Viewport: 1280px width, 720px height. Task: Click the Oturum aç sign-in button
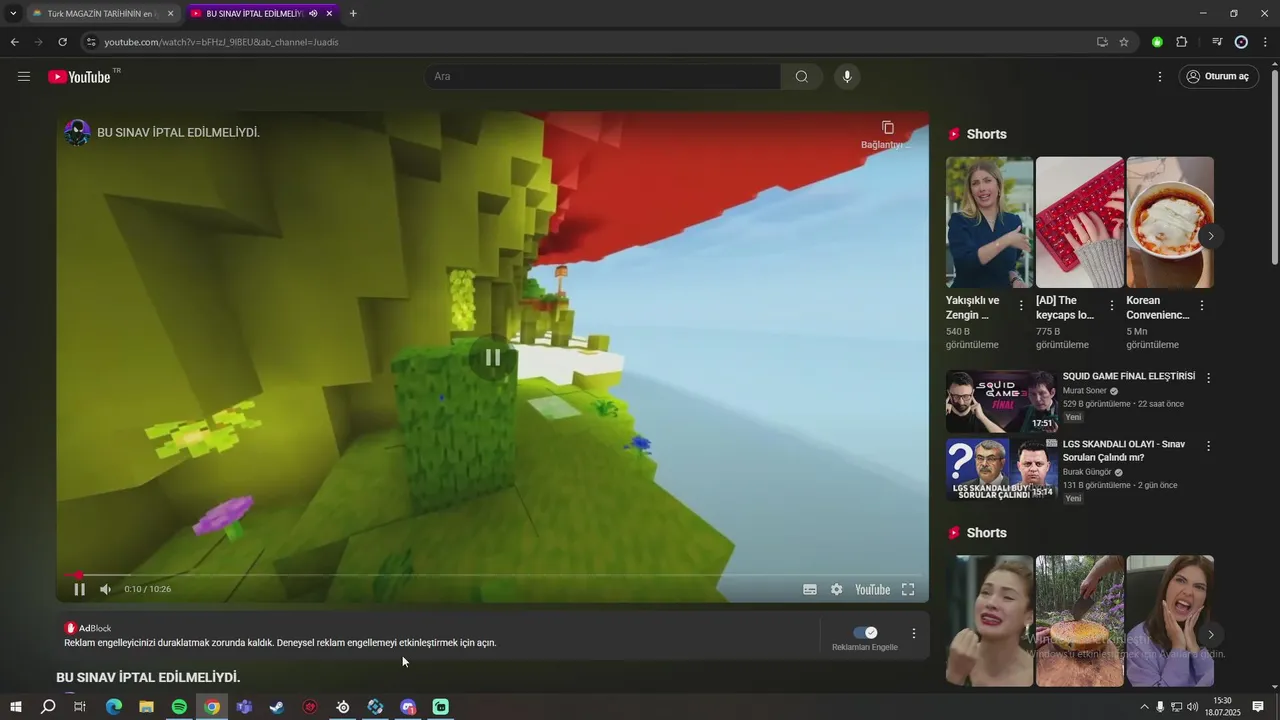pyautogui.click(x=1218, y=77)
